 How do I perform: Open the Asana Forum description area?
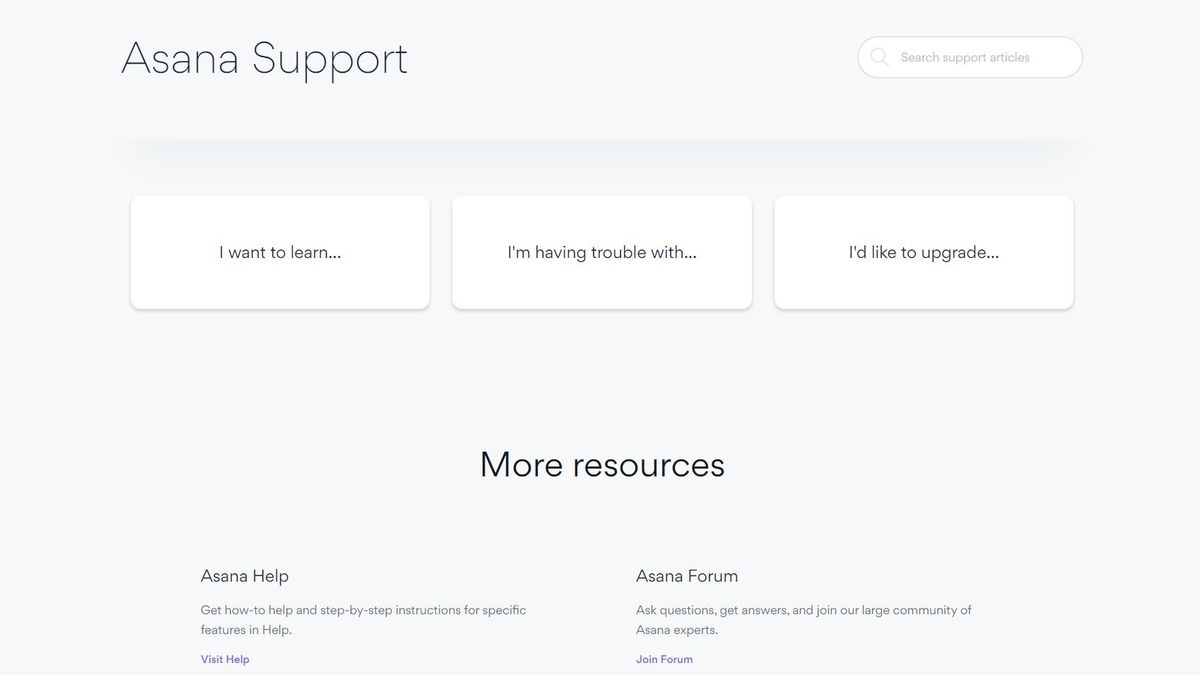(x=804, y=619)
